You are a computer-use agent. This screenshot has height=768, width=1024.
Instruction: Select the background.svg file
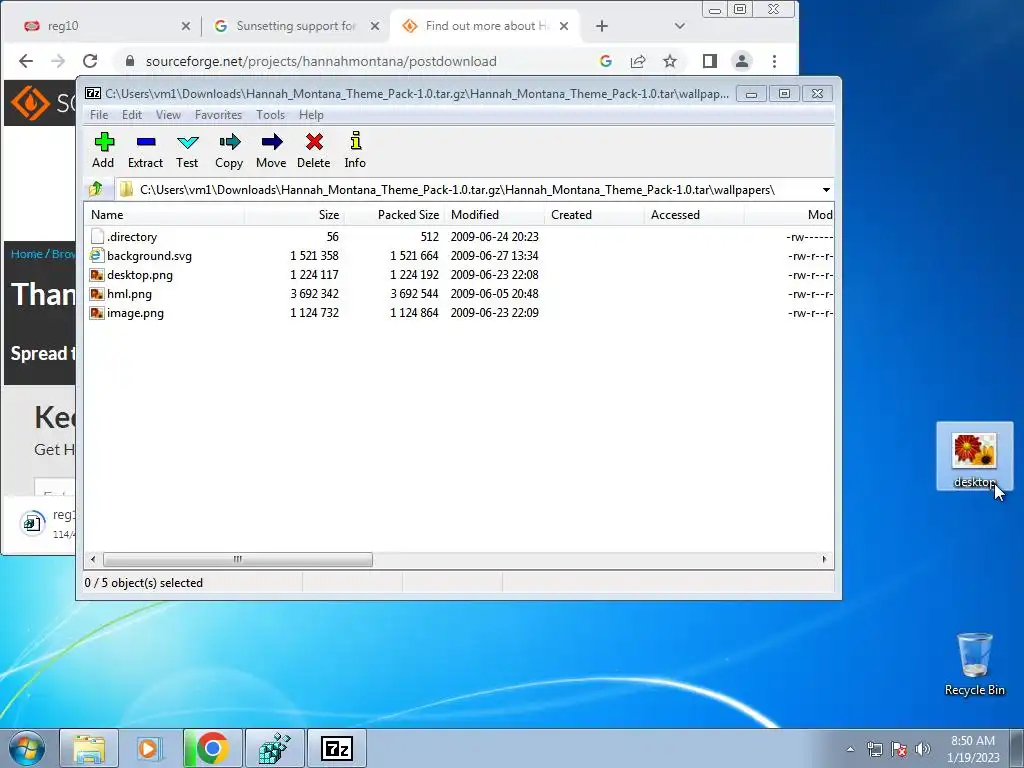point(459,256)
